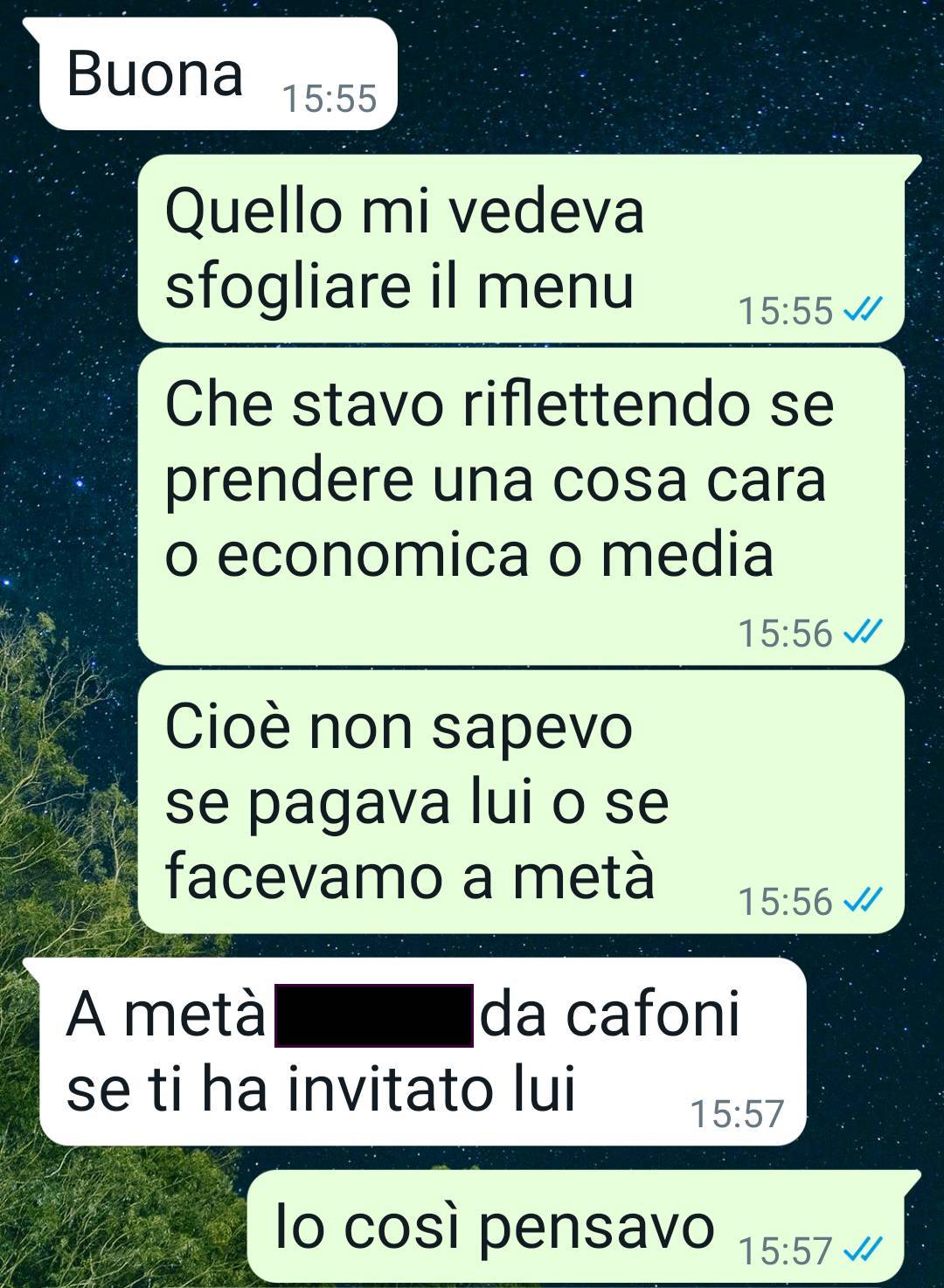Click the read receipt ticks on the first 15:56 message
The height and width of the screenshot is (1288, 944).
pos(862,632)
